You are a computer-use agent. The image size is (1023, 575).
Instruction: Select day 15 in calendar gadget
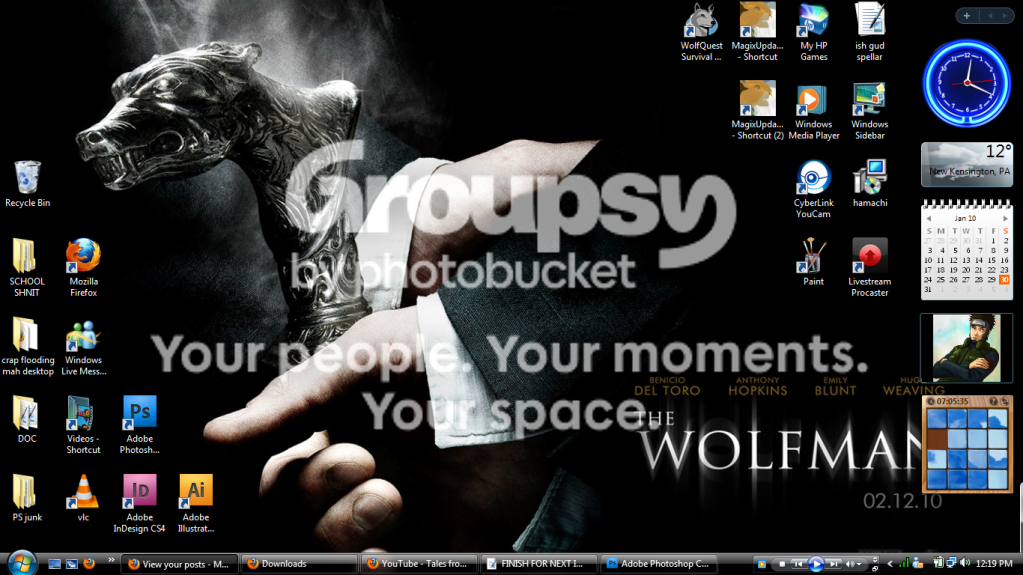click(x=992, y=260)
